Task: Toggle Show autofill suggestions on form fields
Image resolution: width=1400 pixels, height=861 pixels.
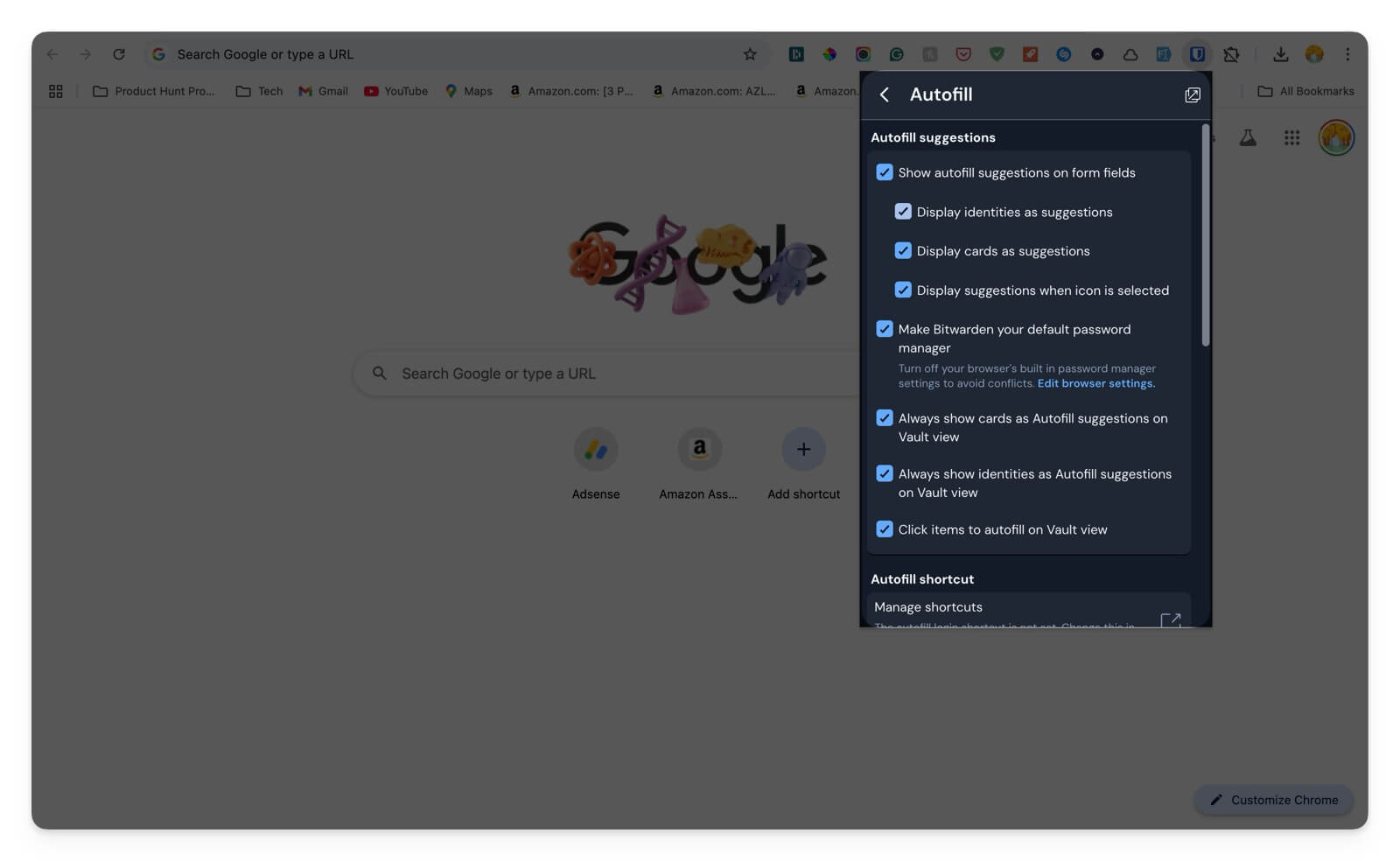Action: (885, 172)
